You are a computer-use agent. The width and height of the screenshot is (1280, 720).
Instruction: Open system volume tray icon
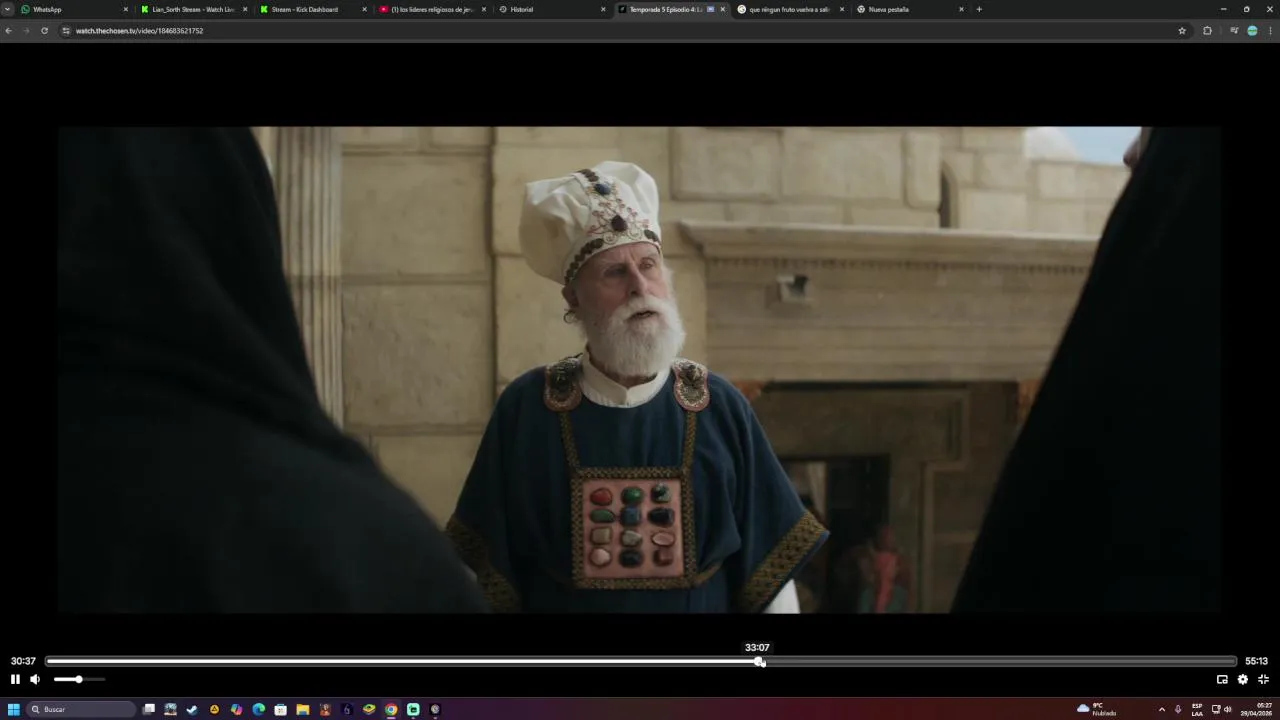[x=1228, y=709]
